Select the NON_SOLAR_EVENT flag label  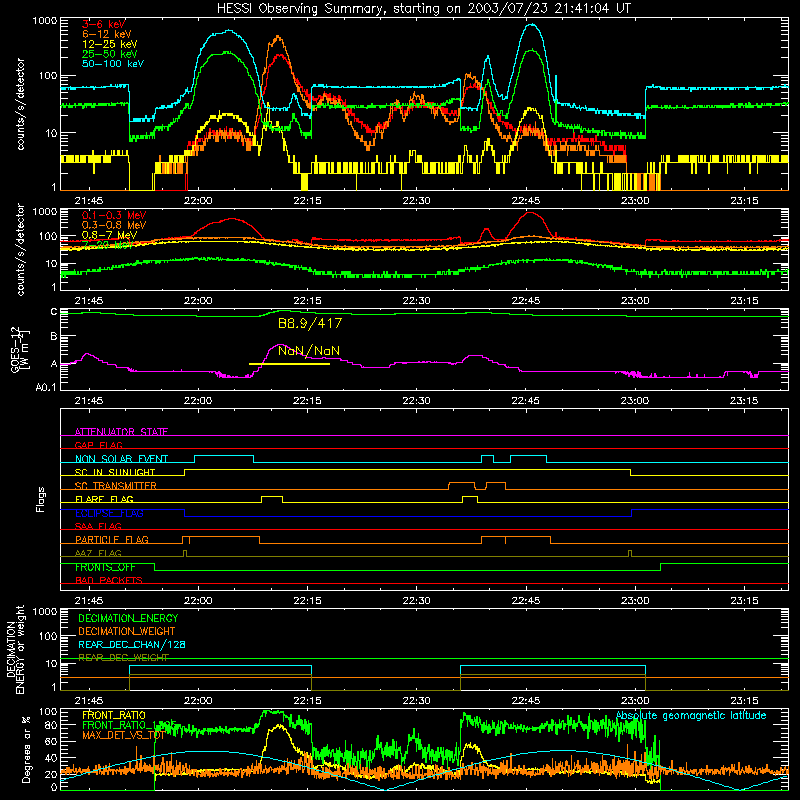coord(121,459)
